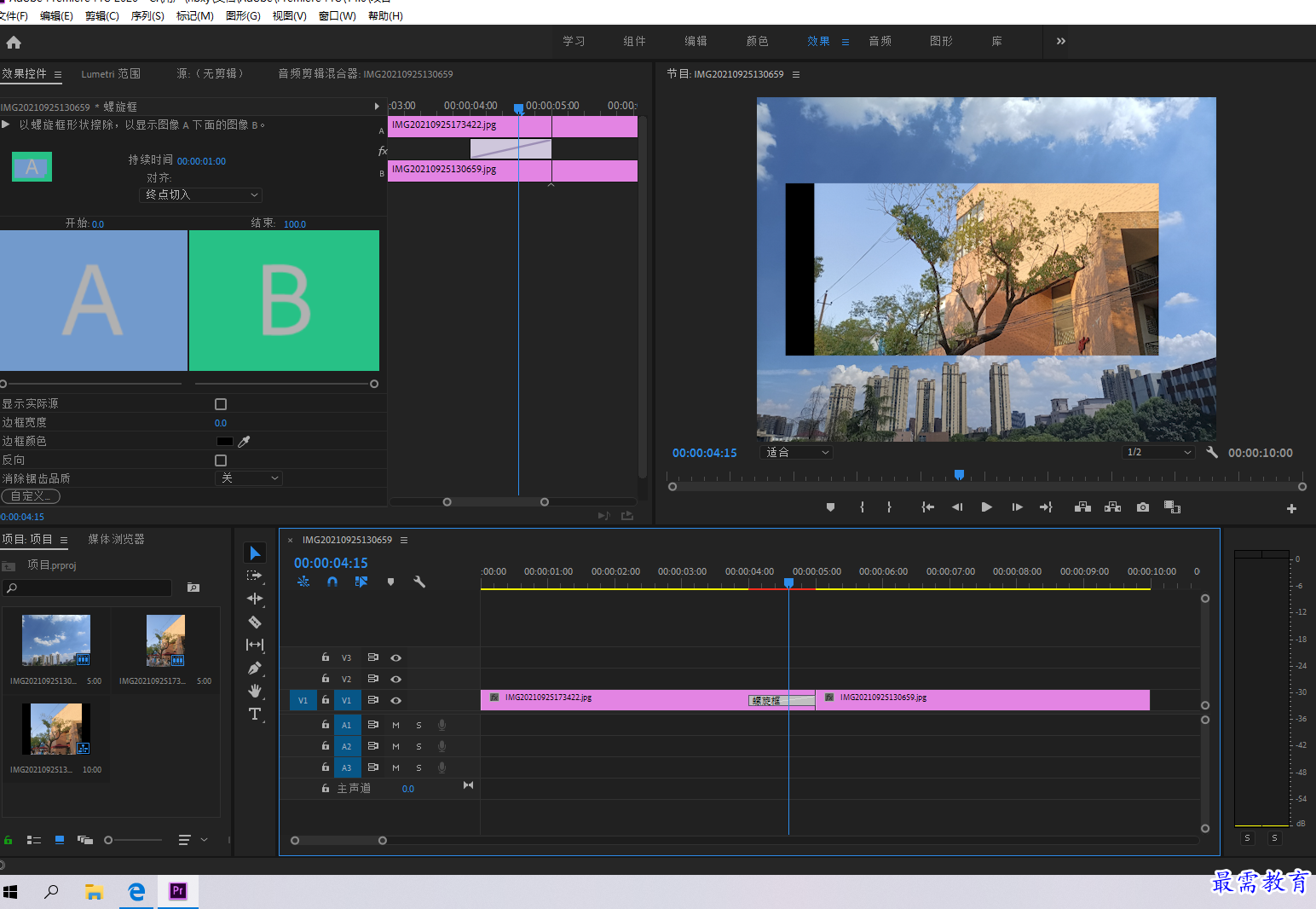Mute audio track A1
1316x909 pixels.
click(x=395, y=725)
